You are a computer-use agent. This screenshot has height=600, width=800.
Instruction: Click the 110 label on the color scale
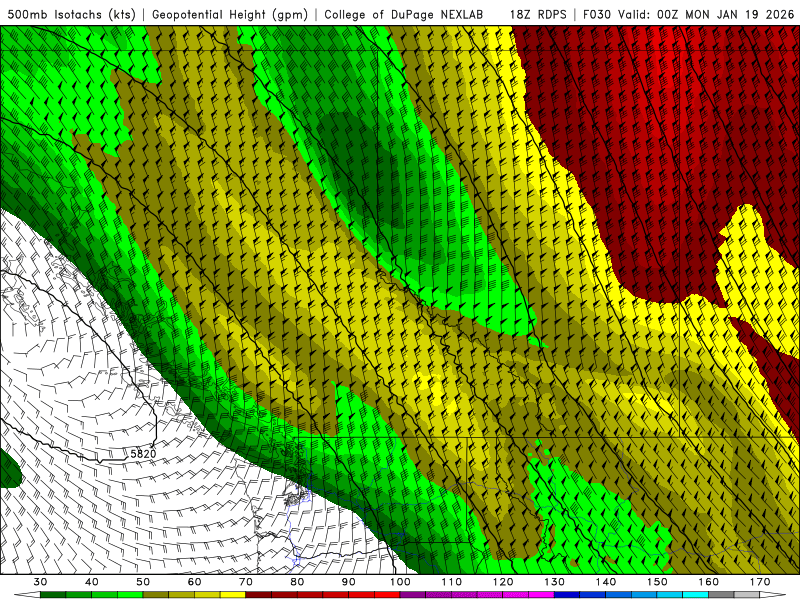click(x=452, y=582)
